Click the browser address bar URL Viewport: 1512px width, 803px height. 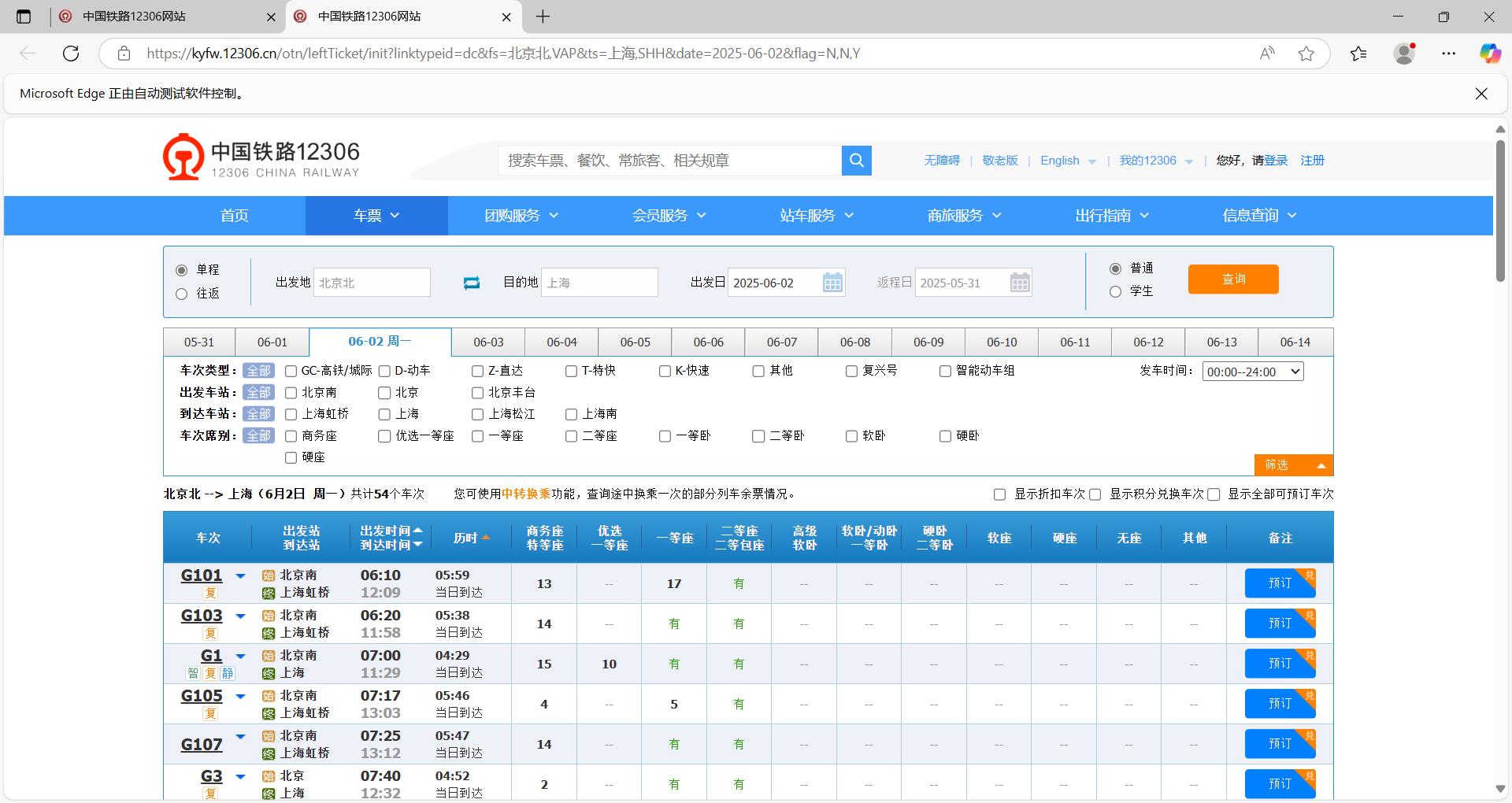[x=503, y=54]
